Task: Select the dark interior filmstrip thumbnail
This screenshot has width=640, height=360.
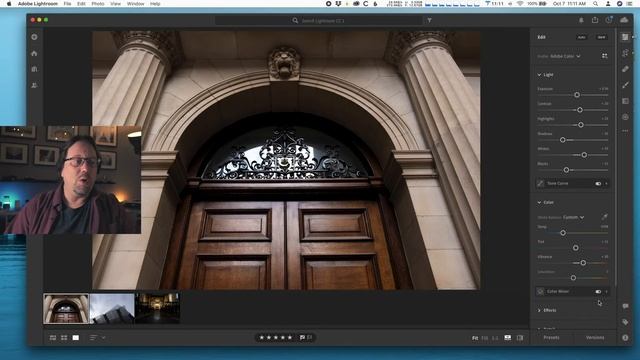Action: pos(158,308)
